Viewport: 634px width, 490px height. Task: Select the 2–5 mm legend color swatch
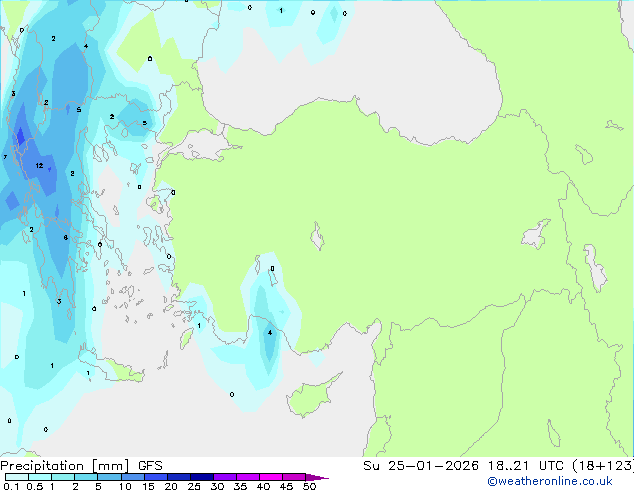pyautogui.click(x=86, y=477)
